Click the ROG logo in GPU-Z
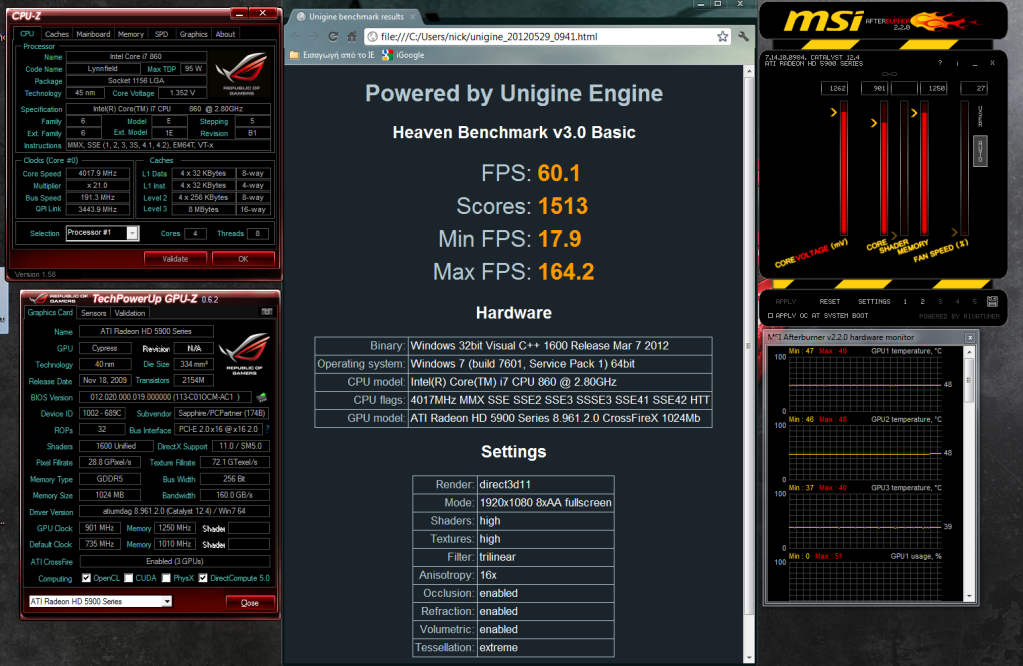This screenshot has height=666, width=1023. [x=244, y=354]
